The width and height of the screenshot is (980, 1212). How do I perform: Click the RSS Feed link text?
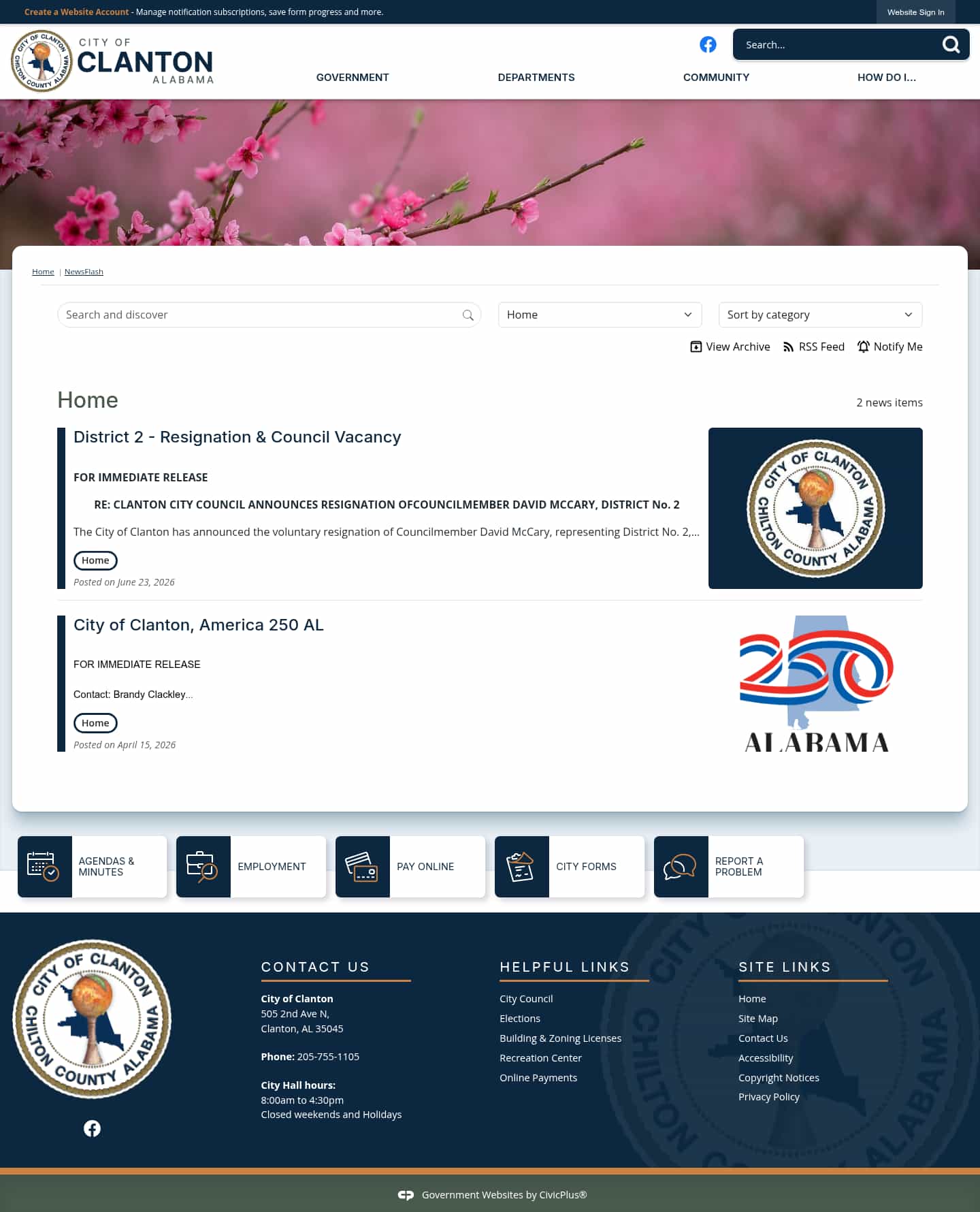(x=821, y=347)
